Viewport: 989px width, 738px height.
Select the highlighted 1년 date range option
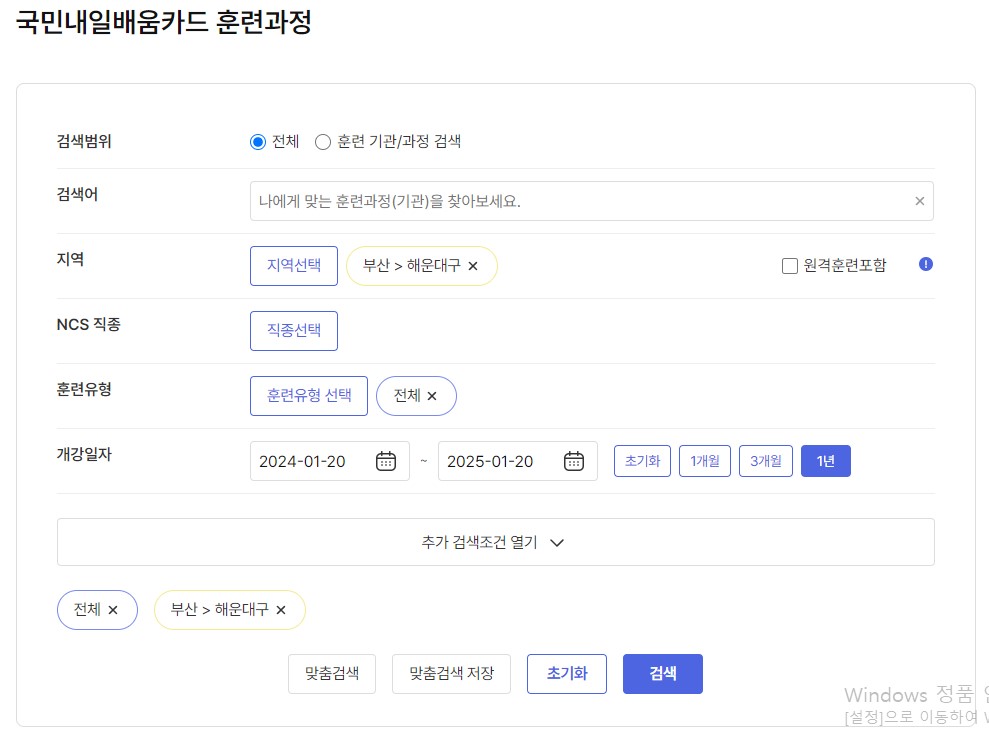point(825,460)
